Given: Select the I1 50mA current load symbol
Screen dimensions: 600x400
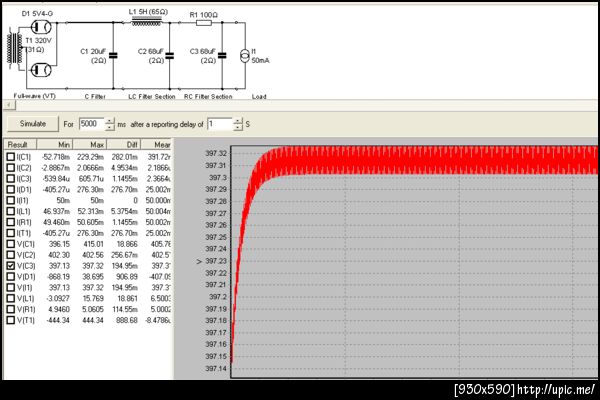Looking at the screenshot, I should (245, 56).
